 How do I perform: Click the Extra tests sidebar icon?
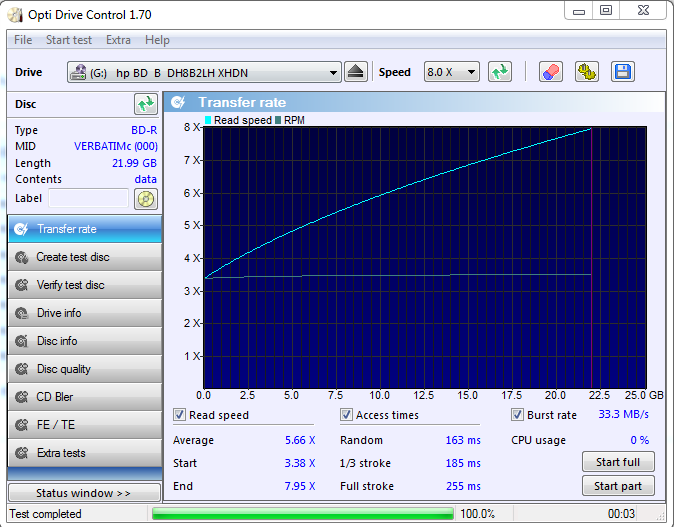click(x=21, y=453)
